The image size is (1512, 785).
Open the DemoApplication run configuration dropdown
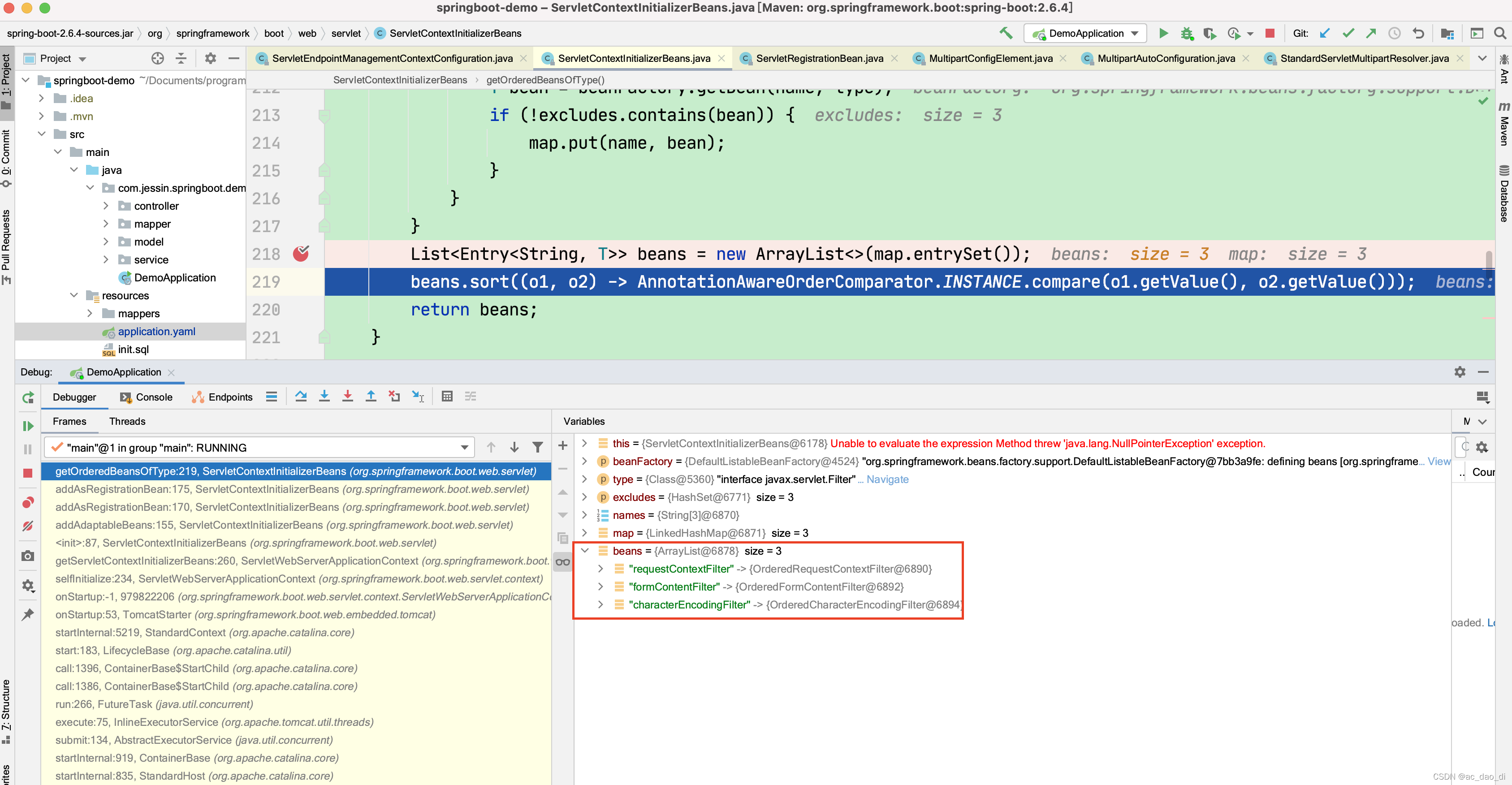(x=1086, y=34)
